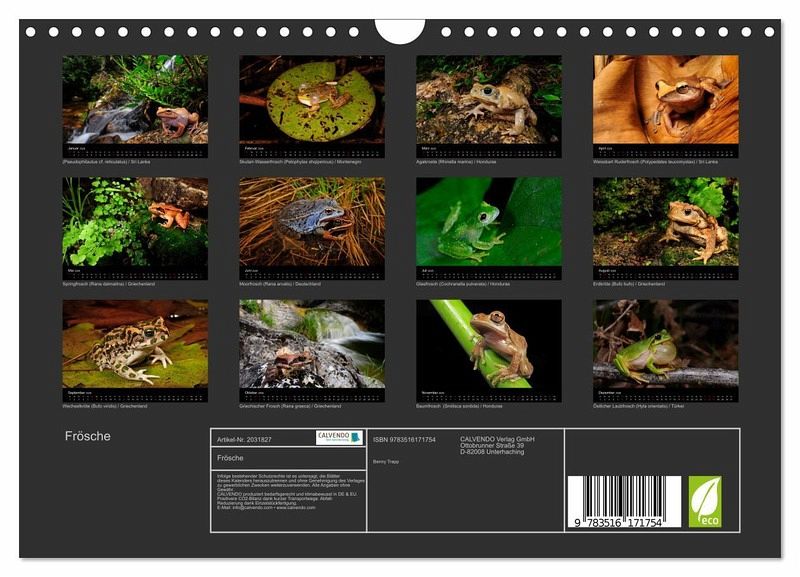Click the Artikel-Nr. 2031827 text

244,439
